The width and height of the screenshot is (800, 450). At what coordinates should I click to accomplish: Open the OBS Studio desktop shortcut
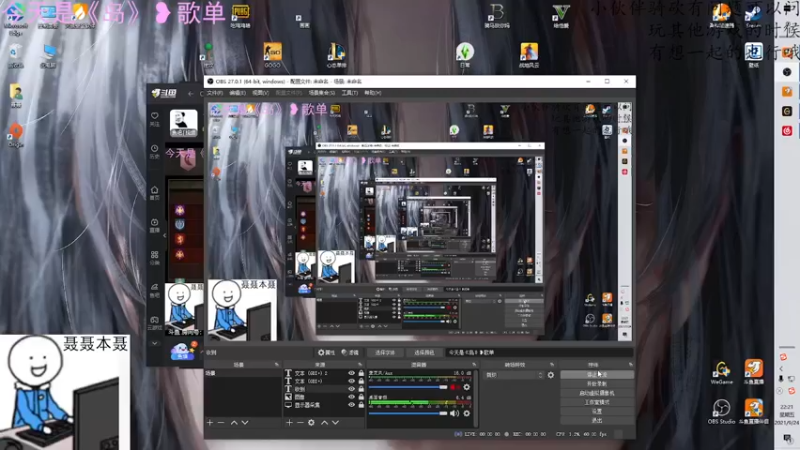pos(721,412)
